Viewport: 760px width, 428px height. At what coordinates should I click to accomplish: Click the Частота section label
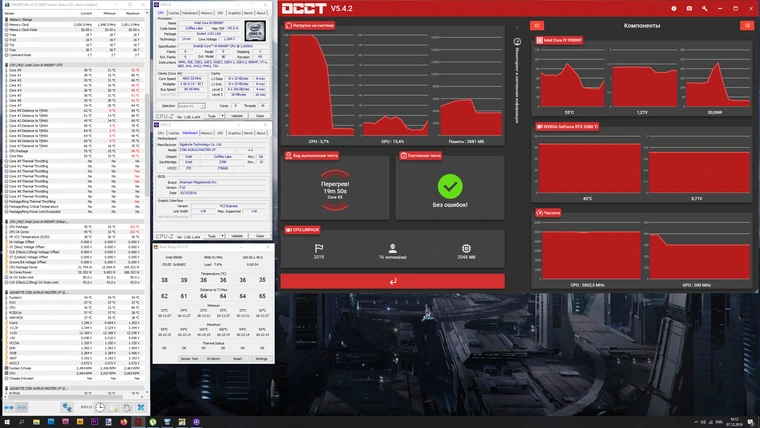[x=548, y=213]
